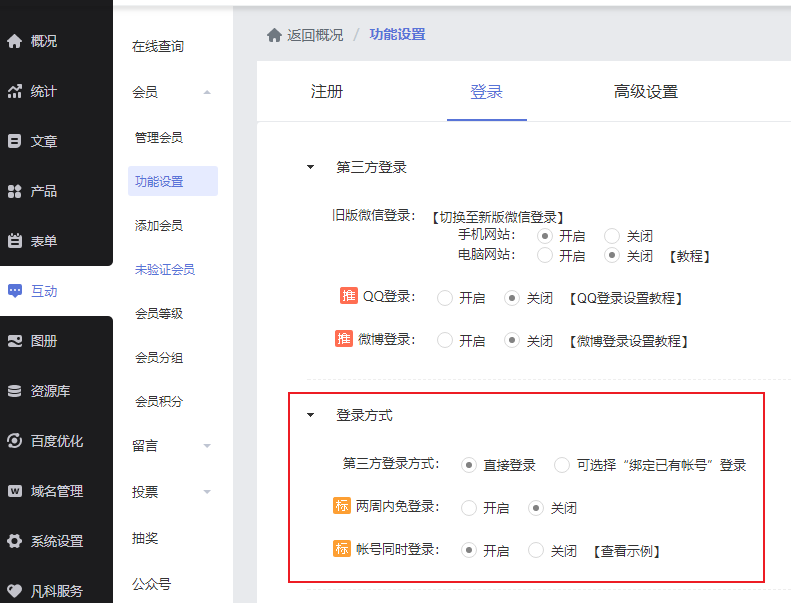Switch to the 登录 tab

[487, 92]
